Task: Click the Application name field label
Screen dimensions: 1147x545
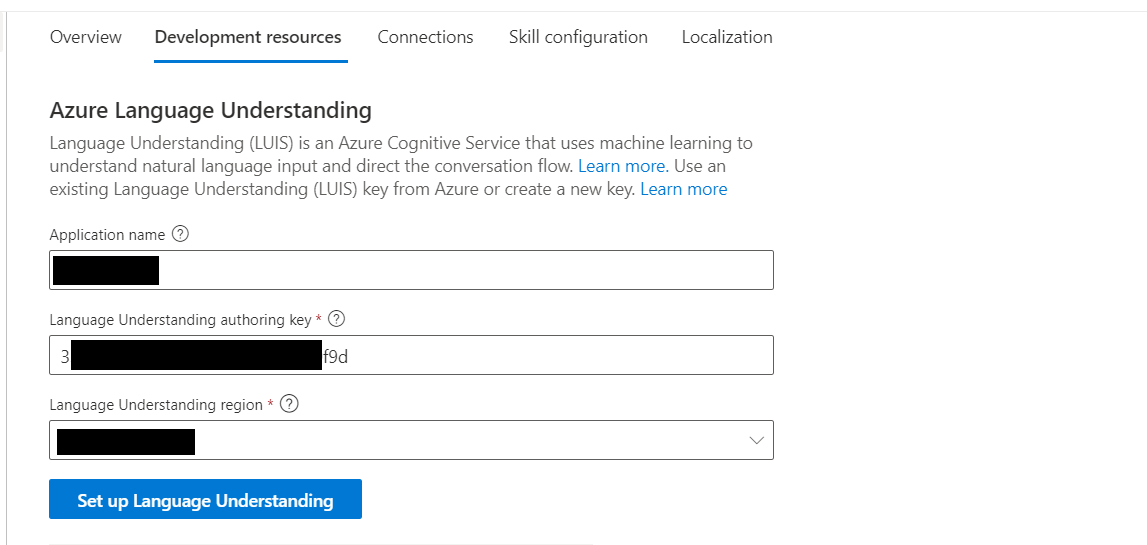Action: tap(108, 235)
